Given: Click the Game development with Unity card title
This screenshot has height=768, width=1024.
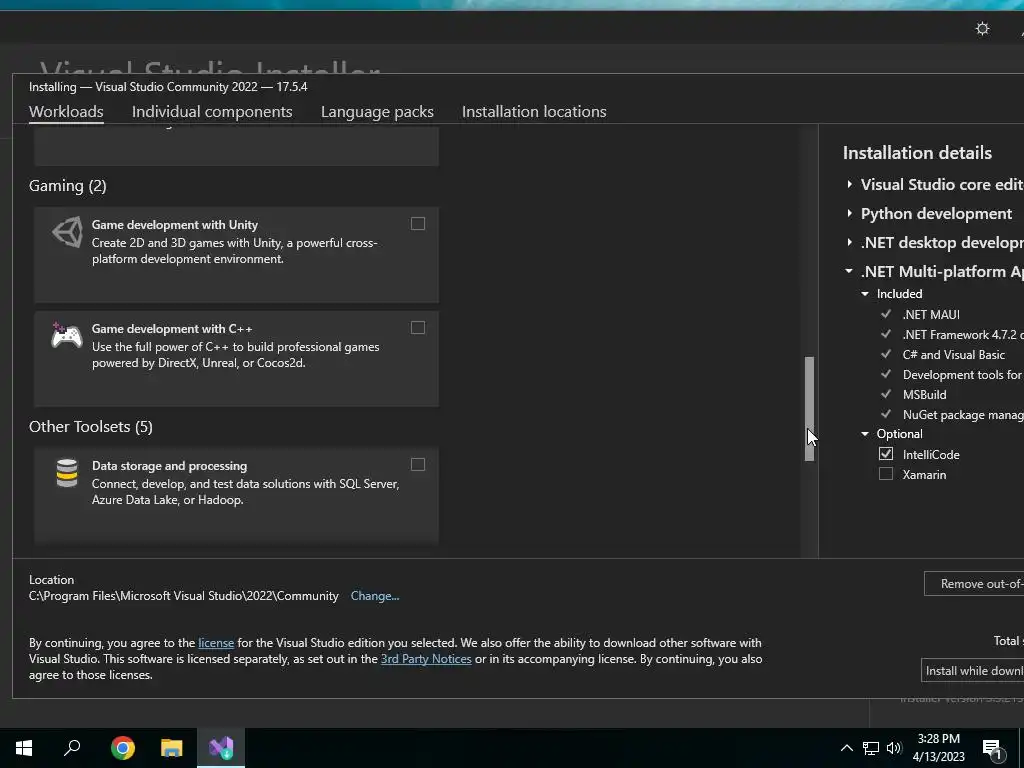Looking at the screenshot, I should tap(174, 225).
